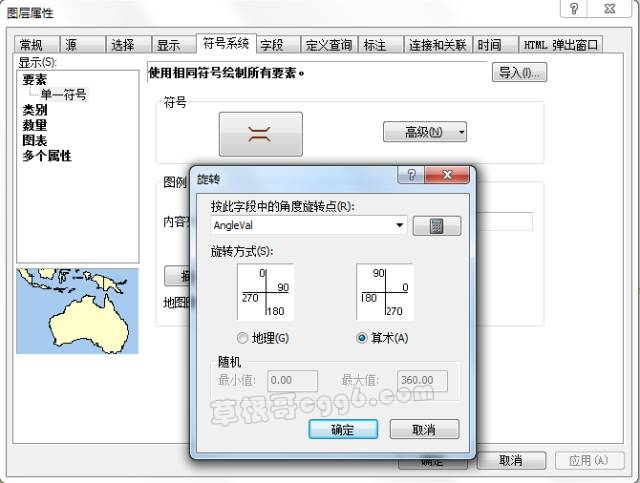Switch to the Time (时间) tab
Screen dimensions: 640x483
(495, 45)
